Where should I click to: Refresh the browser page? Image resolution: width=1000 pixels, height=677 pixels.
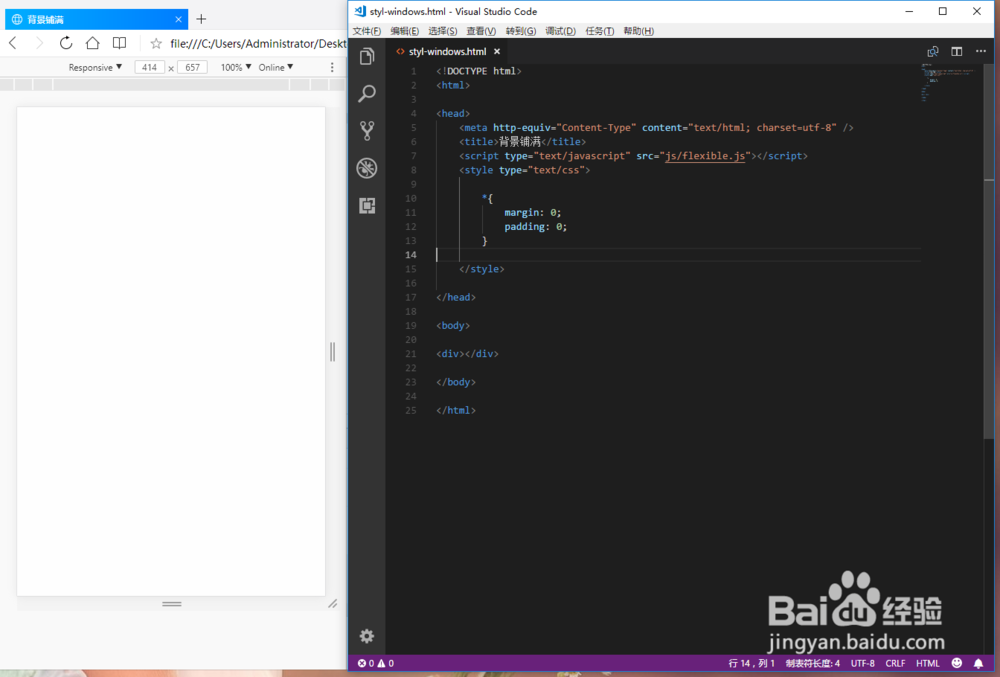coord(66,43)
